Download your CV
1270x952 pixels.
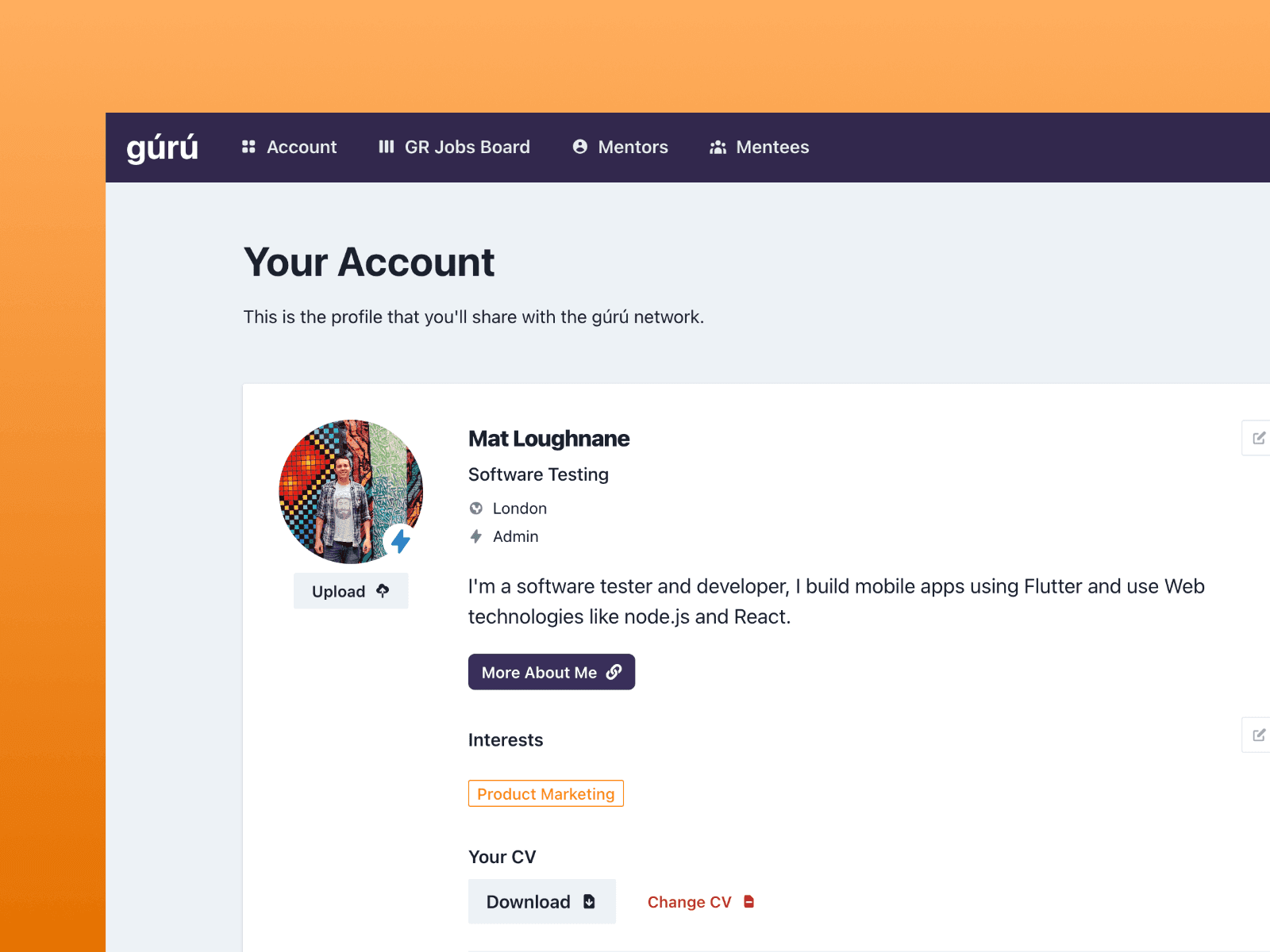(x=541, y=901)
